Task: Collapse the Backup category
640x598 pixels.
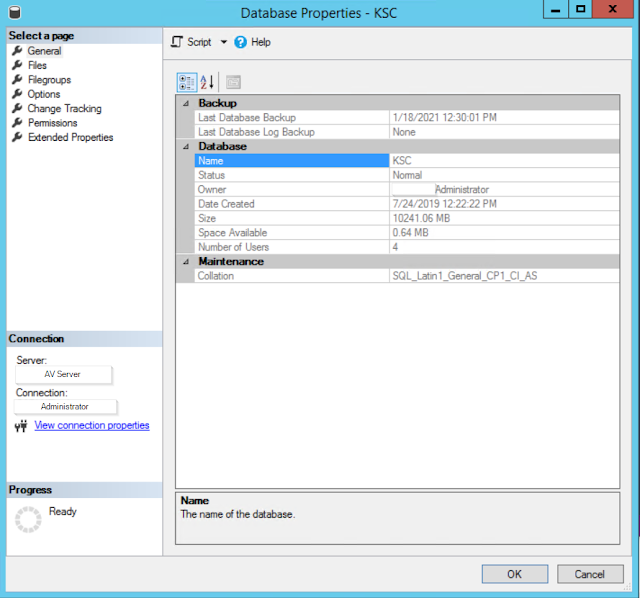Action: [186, 103]
